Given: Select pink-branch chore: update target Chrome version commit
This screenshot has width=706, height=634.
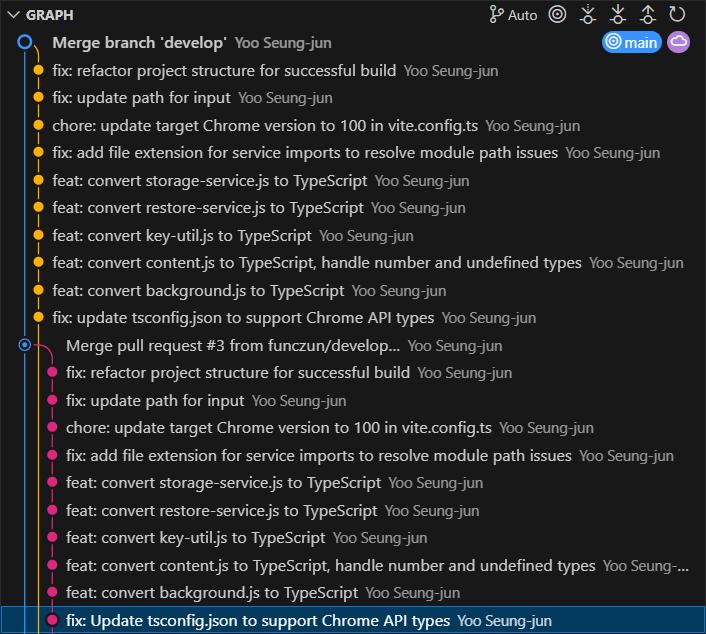Looking at the screenshot, I should (353, 428).
